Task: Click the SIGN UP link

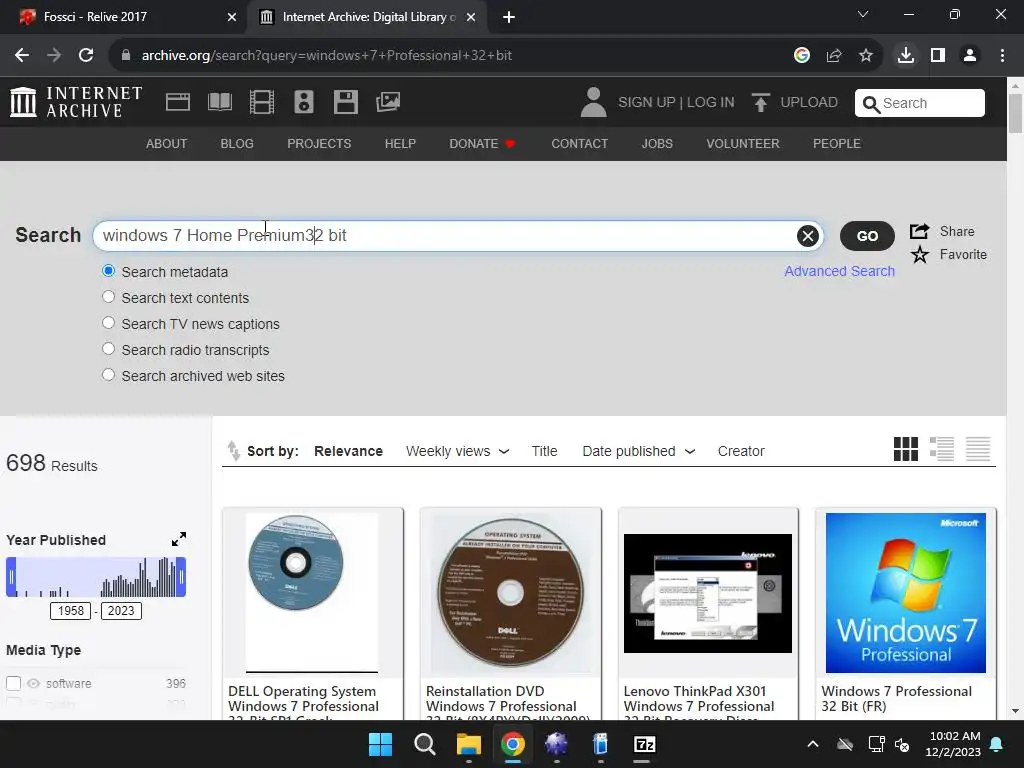Action: pyautogui.click(x=647, y=103)
